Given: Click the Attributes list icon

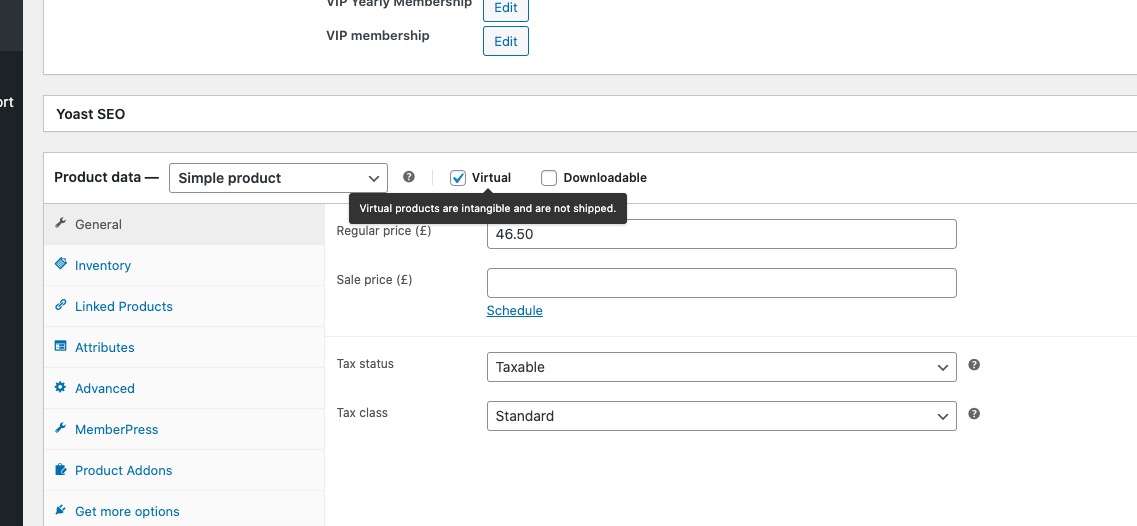Looking at the screenshot, I should pyautogui.click(x=61, y=346).
